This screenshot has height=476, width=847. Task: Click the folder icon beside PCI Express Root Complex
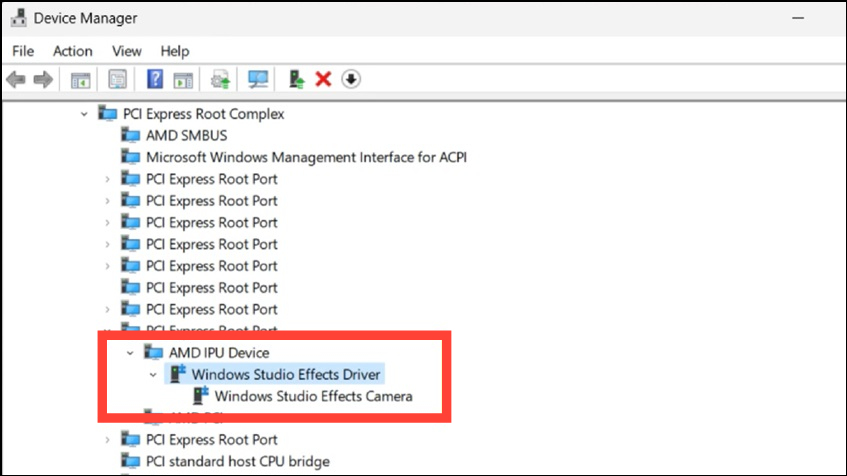coord(107,113)
